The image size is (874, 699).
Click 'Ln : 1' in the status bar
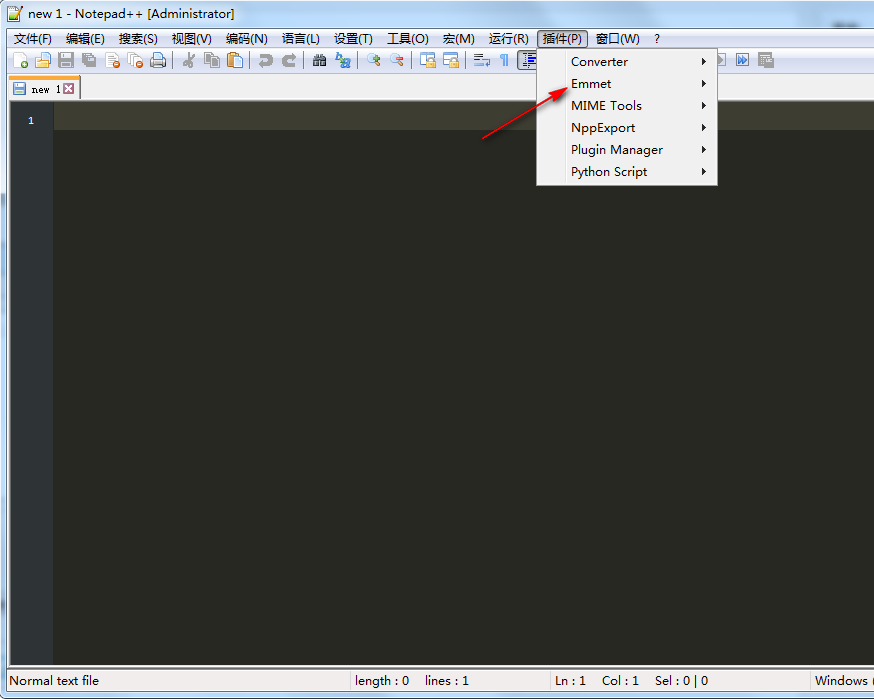pyautogui.click(x=570, y=681)
